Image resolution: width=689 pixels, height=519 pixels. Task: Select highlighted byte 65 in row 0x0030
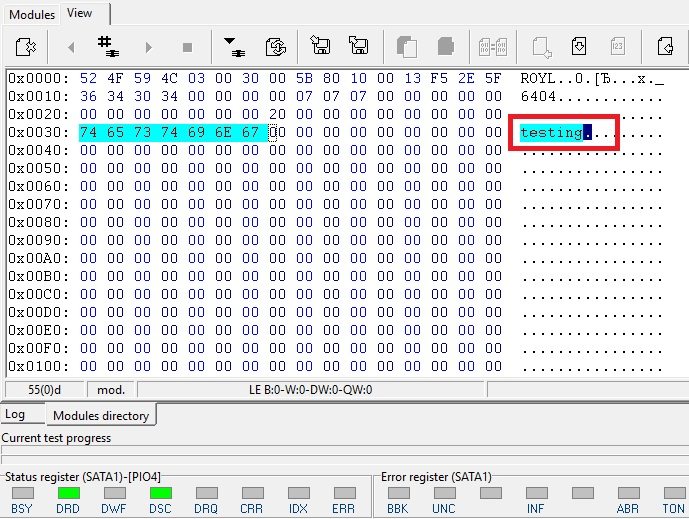click(x=115, y=132)
